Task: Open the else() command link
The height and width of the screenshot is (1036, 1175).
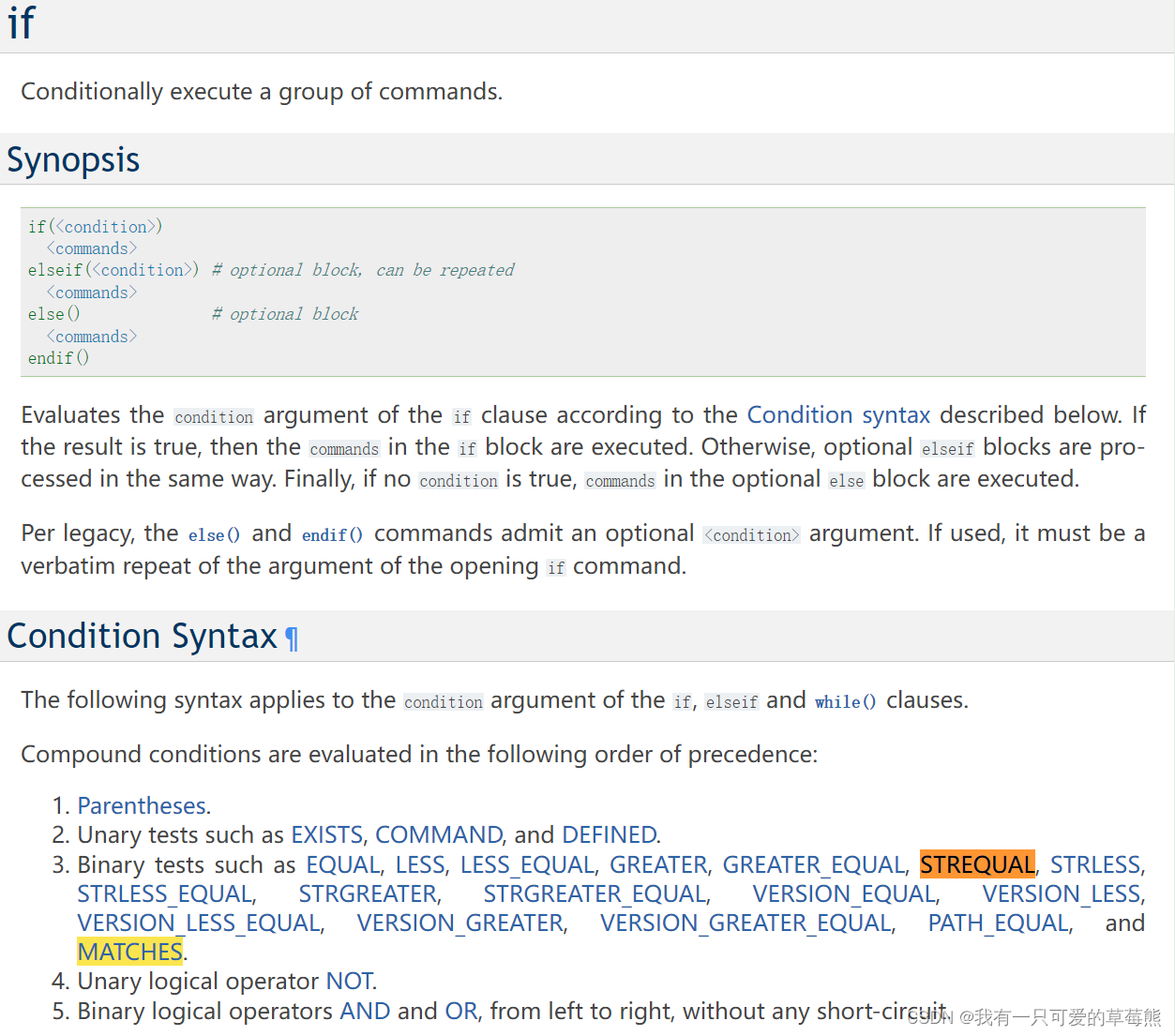Action: click(214, 534)
